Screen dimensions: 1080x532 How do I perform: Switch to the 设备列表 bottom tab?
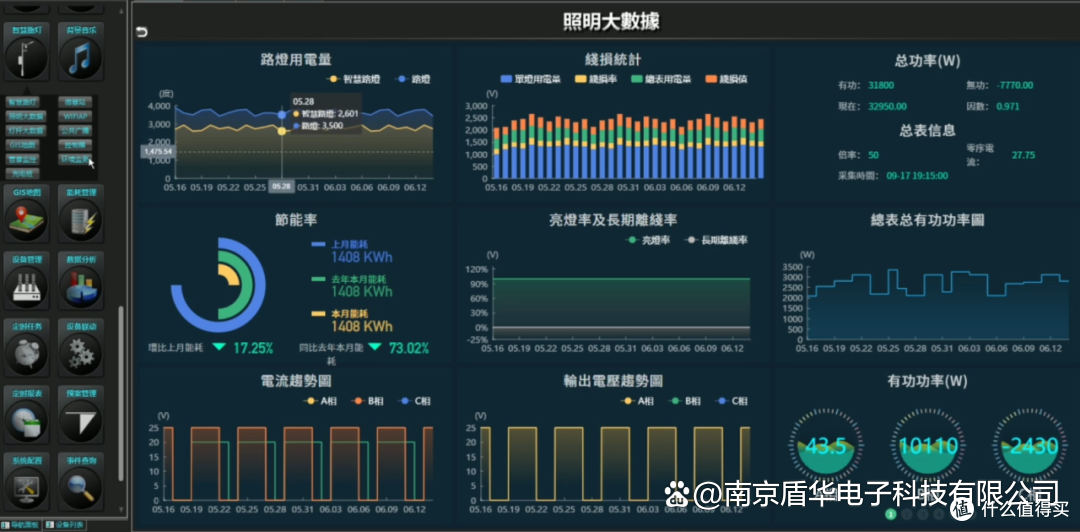click(66, 525)
